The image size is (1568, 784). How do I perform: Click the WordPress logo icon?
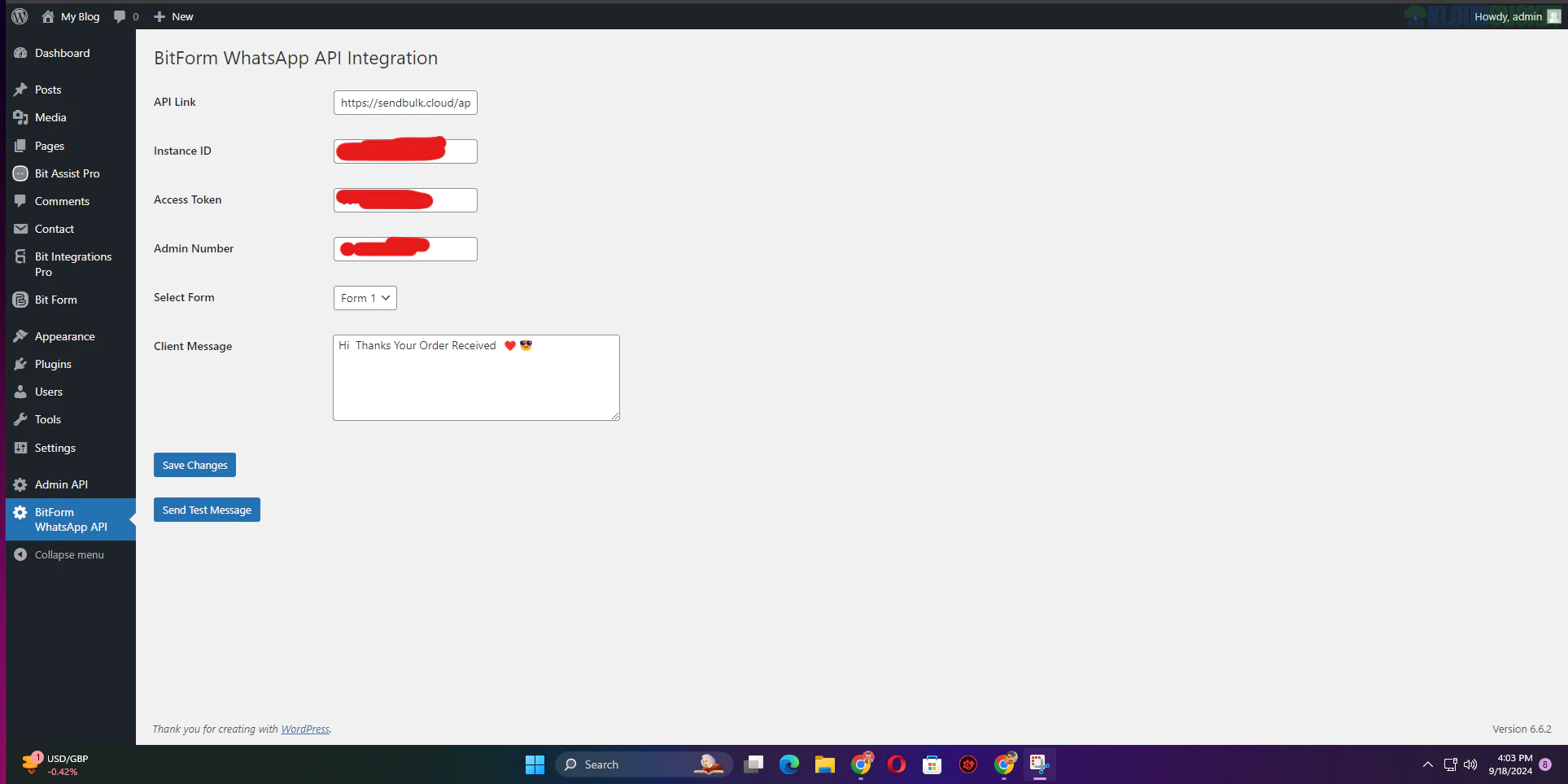click(x=20, y=16)
